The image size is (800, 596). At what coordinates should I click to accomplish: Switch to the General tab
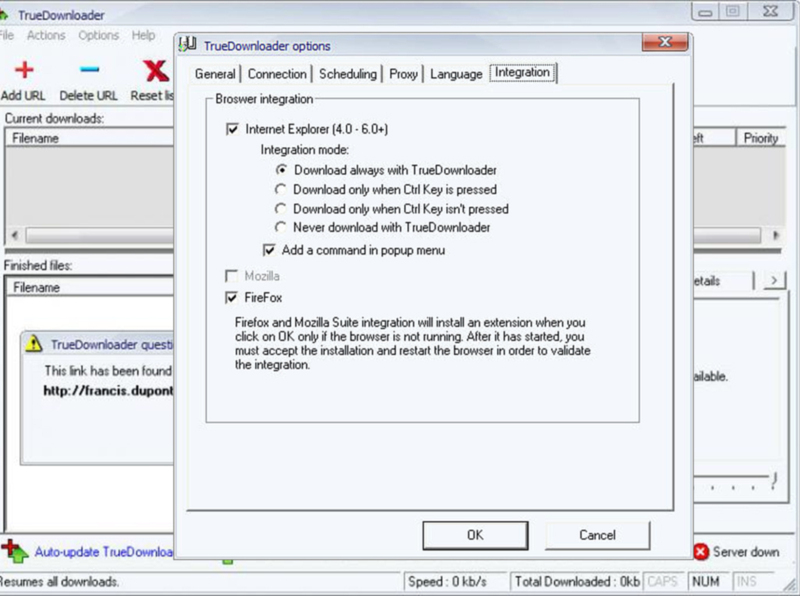215,74
